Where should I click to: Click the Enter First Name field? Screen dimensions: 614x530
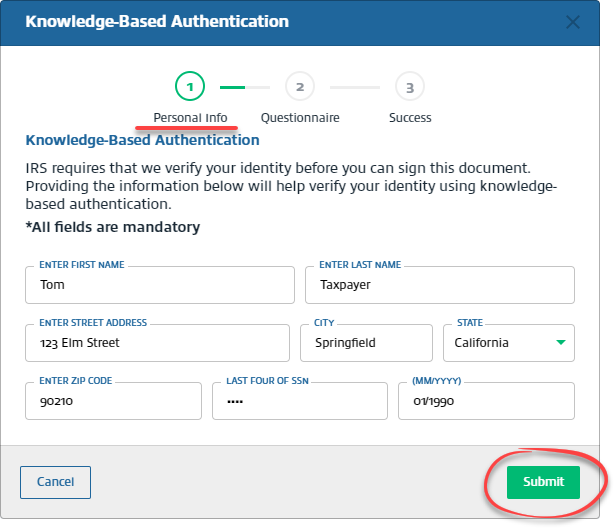click(x=160, y=285)
